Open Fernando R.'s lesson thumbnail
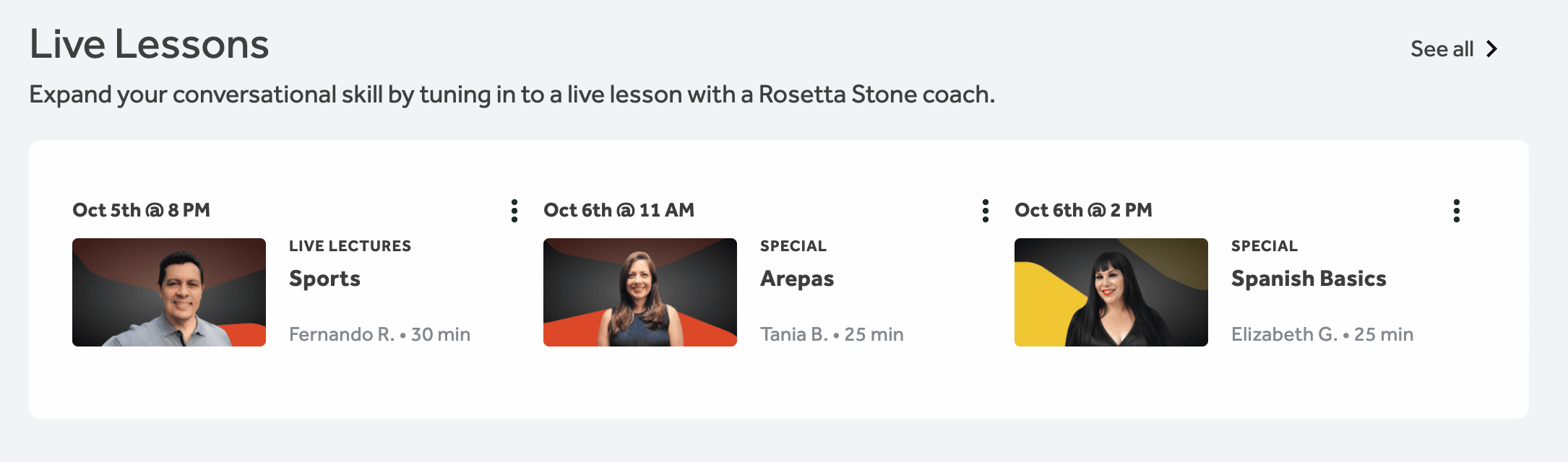 pyautogui.click(x=169, y=292)
